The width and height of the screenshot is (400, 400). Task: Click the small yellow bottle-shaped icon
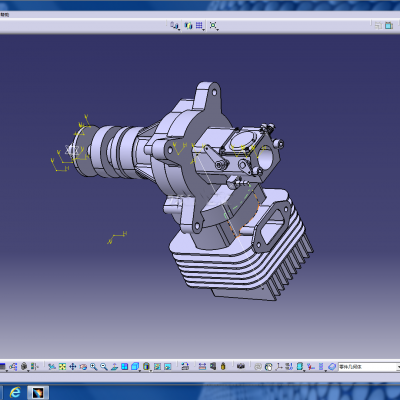coord(223,367)
